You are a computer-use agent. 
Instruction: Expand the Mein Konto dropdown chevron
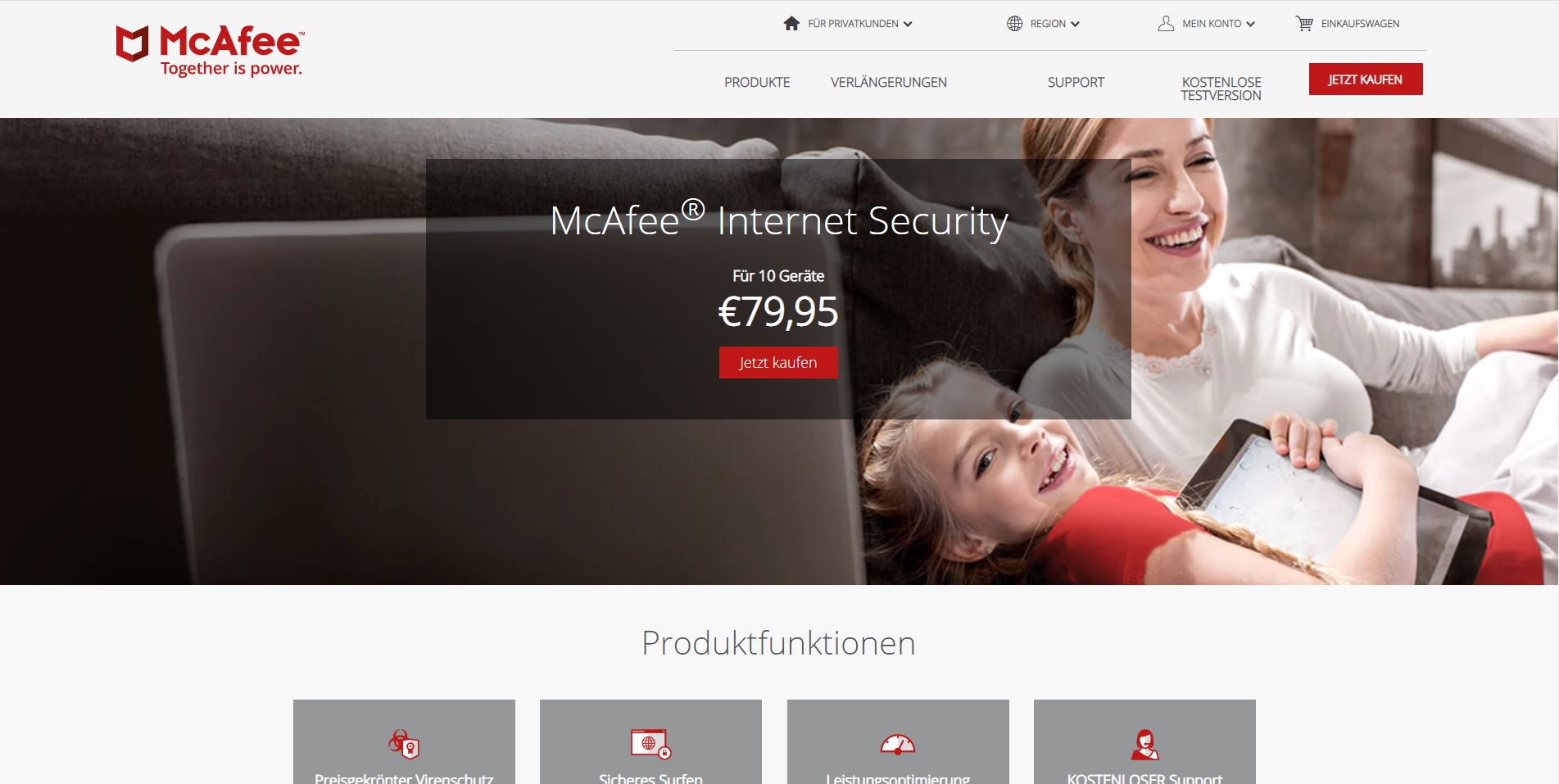click(1250, 25)
